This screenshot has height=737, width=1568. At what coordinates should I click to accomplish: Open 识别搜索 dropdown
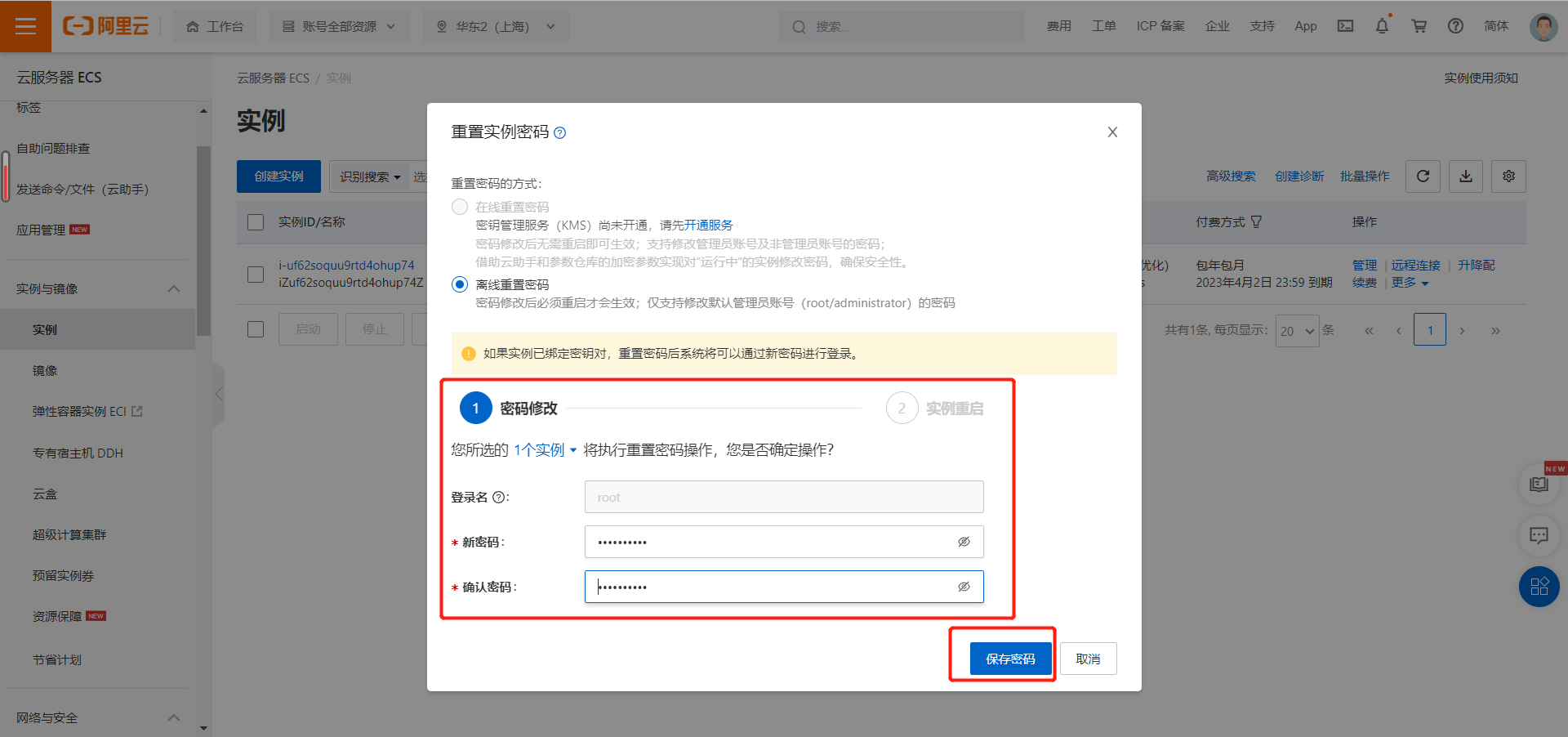click(x=370, y=176)
